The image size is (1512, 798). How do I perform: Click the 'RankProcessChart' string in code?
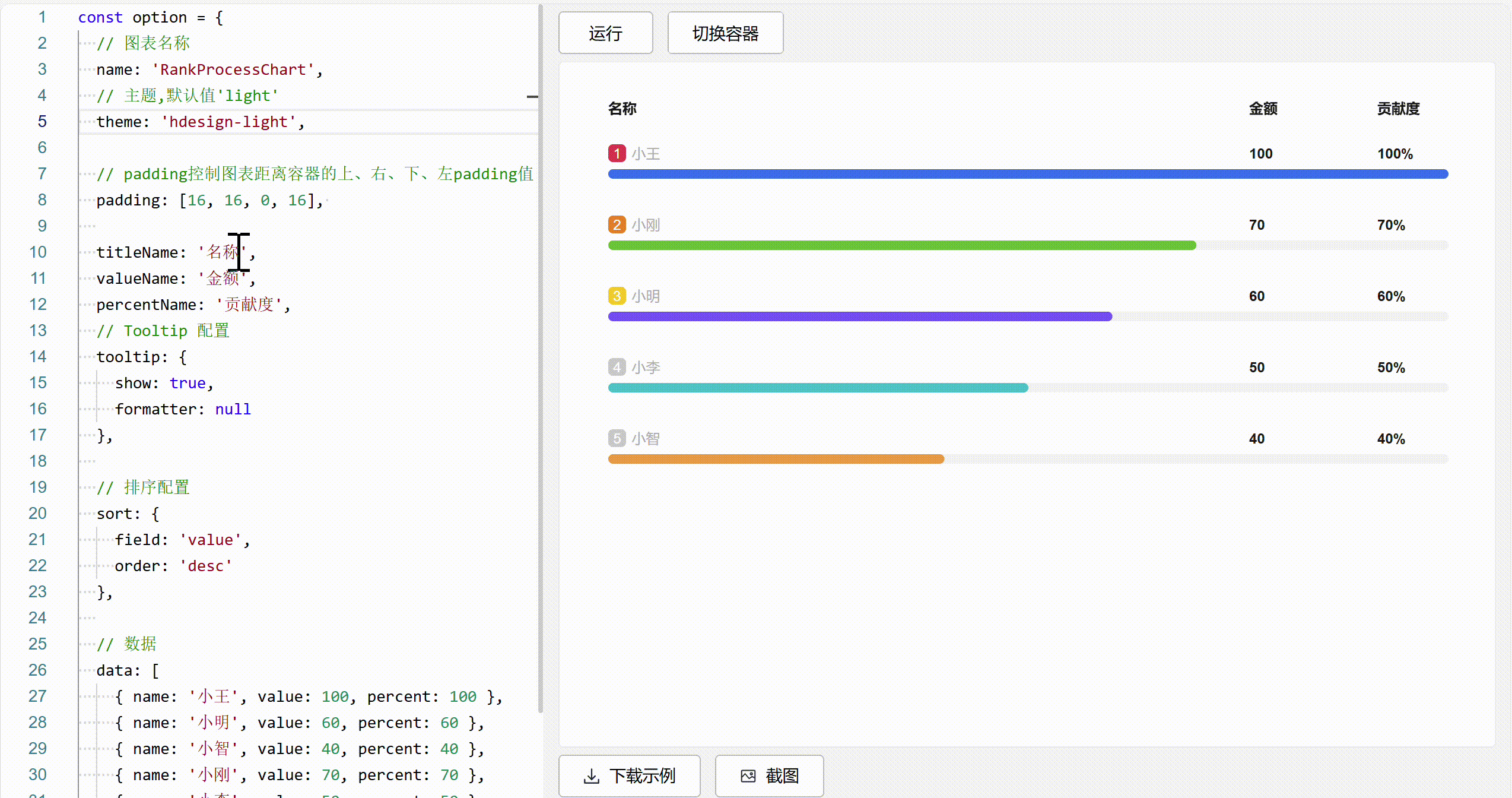233,70
